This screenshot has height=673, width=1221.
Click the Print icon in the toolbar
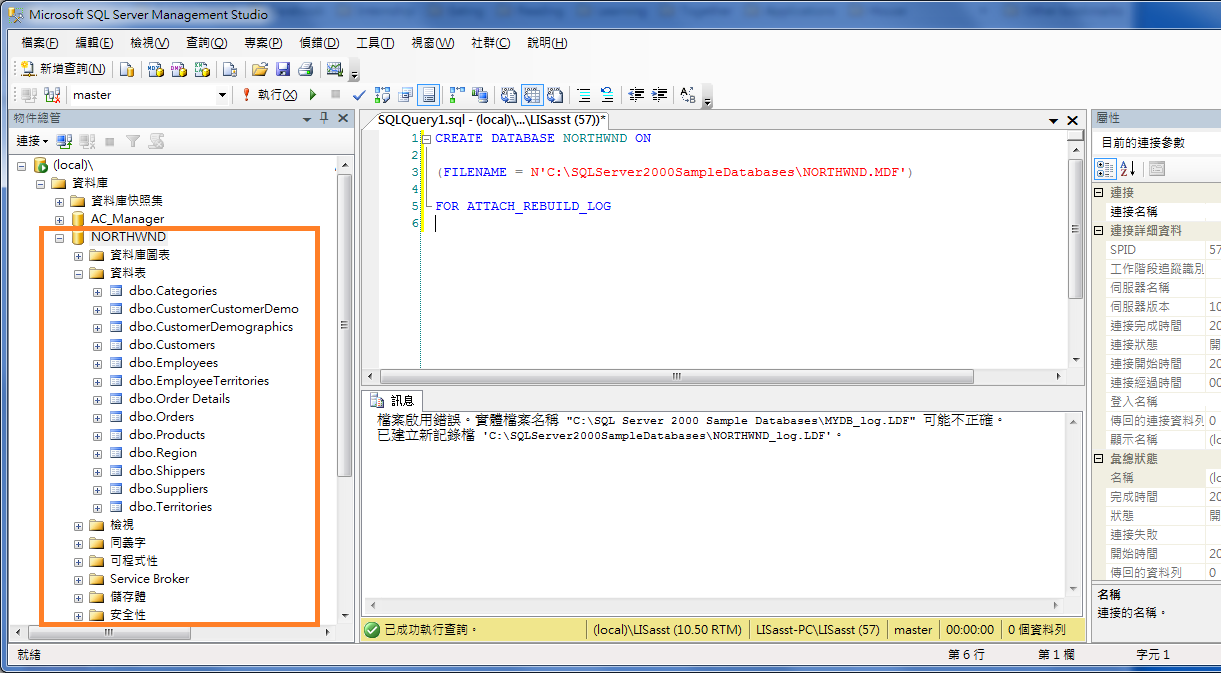pyautogui.click(x=307, y=69)
